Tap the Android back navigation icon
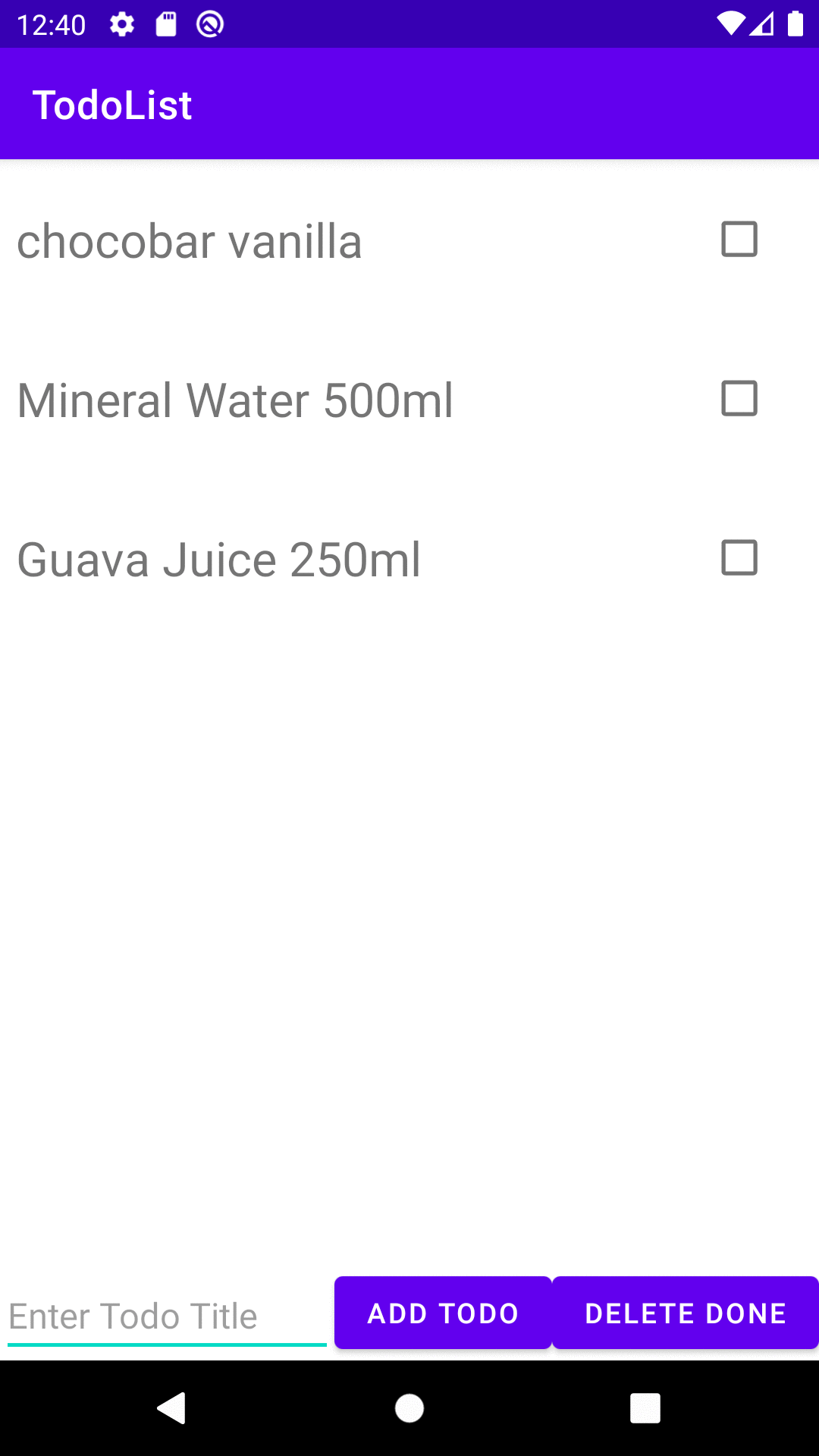Image resolution: width=819 pixels, height=1456 pixels. [x=172, y=1408]
